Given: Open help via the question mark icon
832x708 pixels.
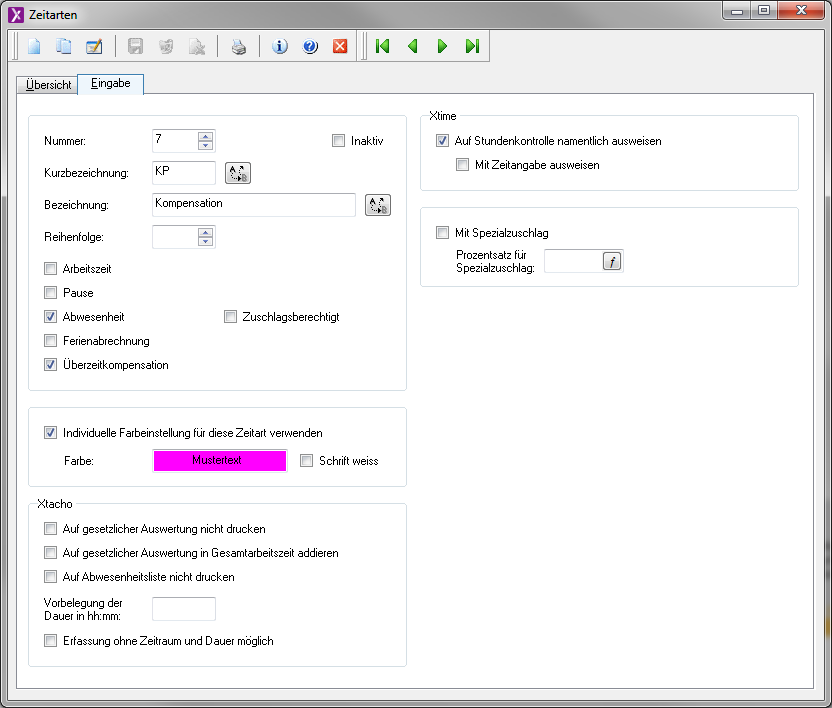Looking at the screenshot, I should [310, 46].
